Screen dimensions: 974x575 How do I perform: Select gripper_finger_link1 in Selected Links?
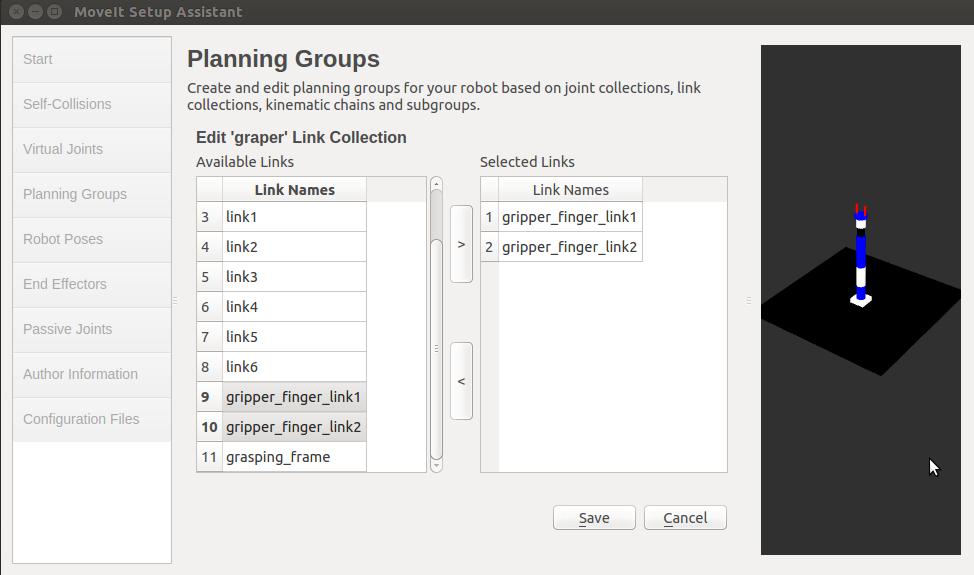570,217
